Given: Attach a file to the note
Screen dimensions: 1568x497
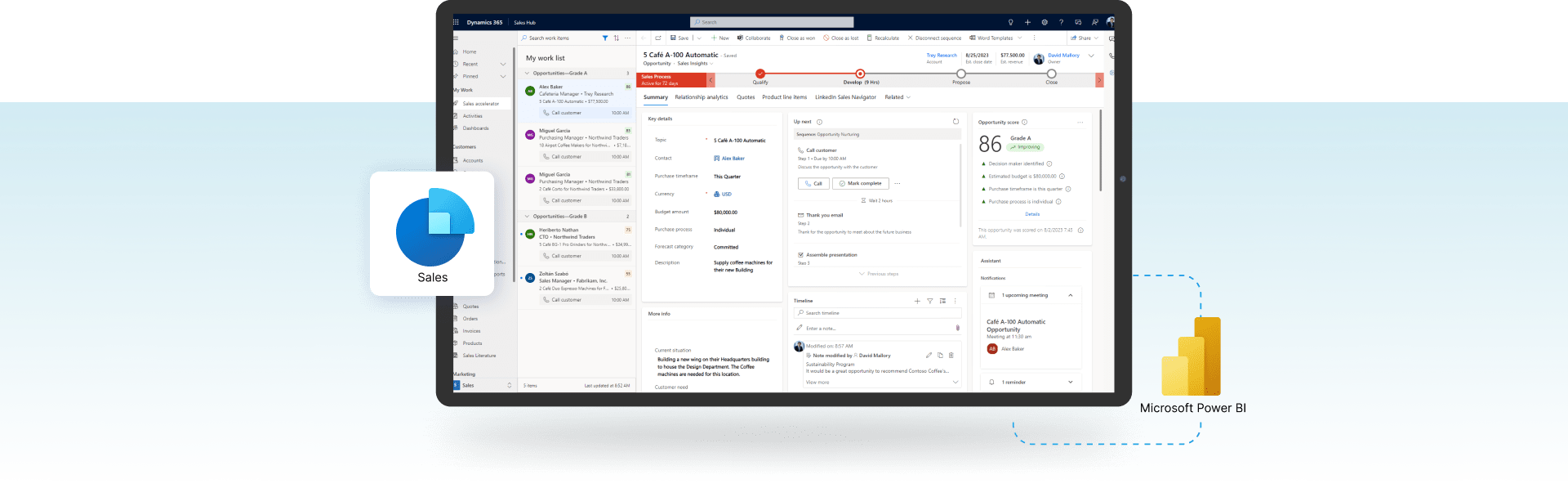Looking at the screenshot, I should 957,328.
